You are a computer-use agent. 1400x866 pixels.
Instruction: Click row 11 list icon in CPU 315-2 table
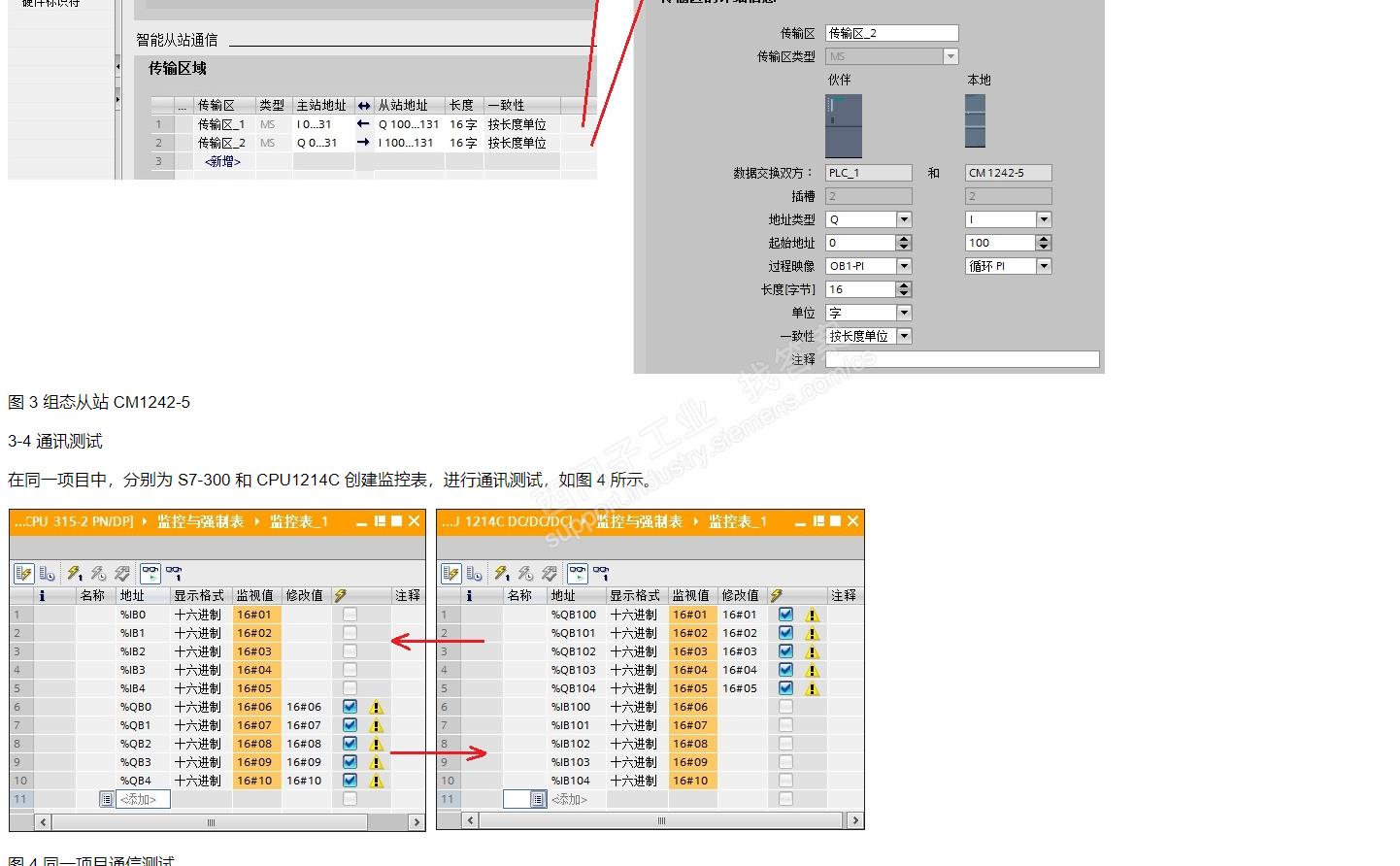(x=106, y=799)
